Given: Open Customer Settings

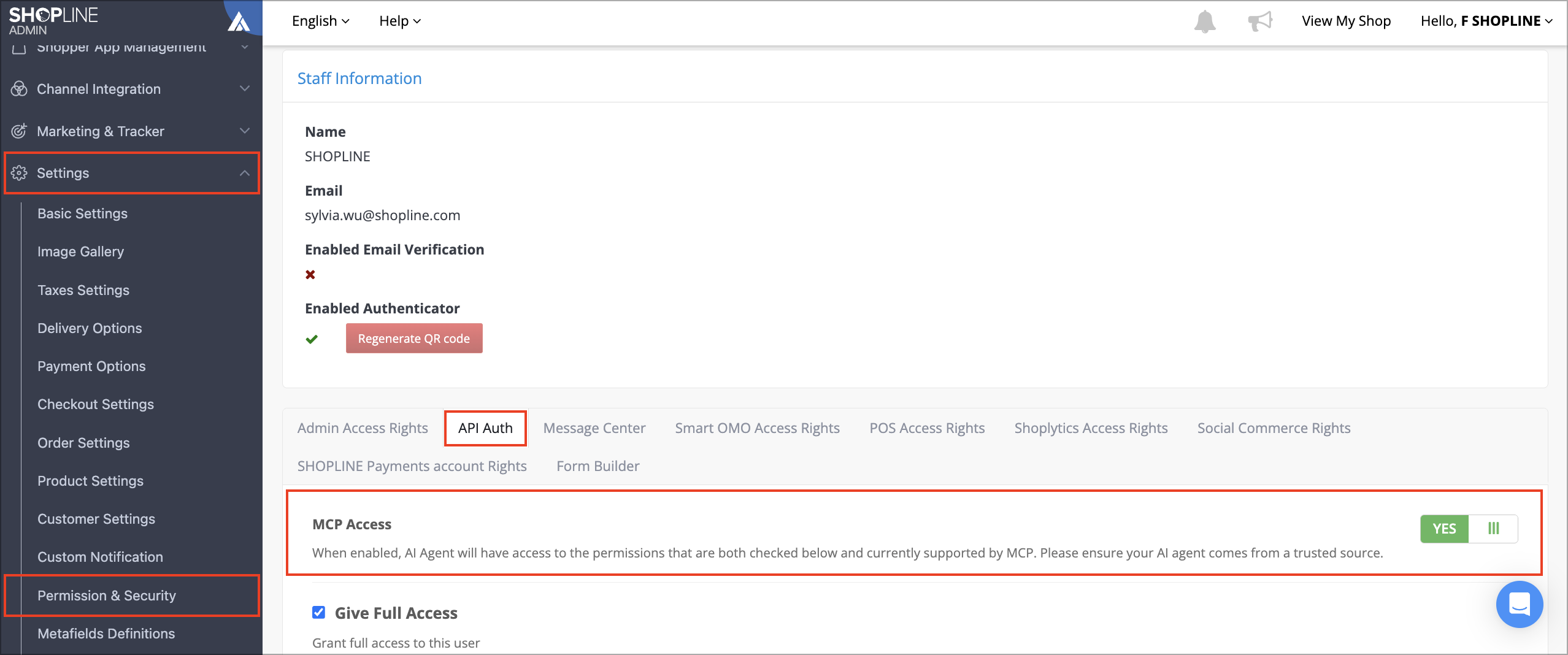Looking at the screenshot, I should point(96,519).
